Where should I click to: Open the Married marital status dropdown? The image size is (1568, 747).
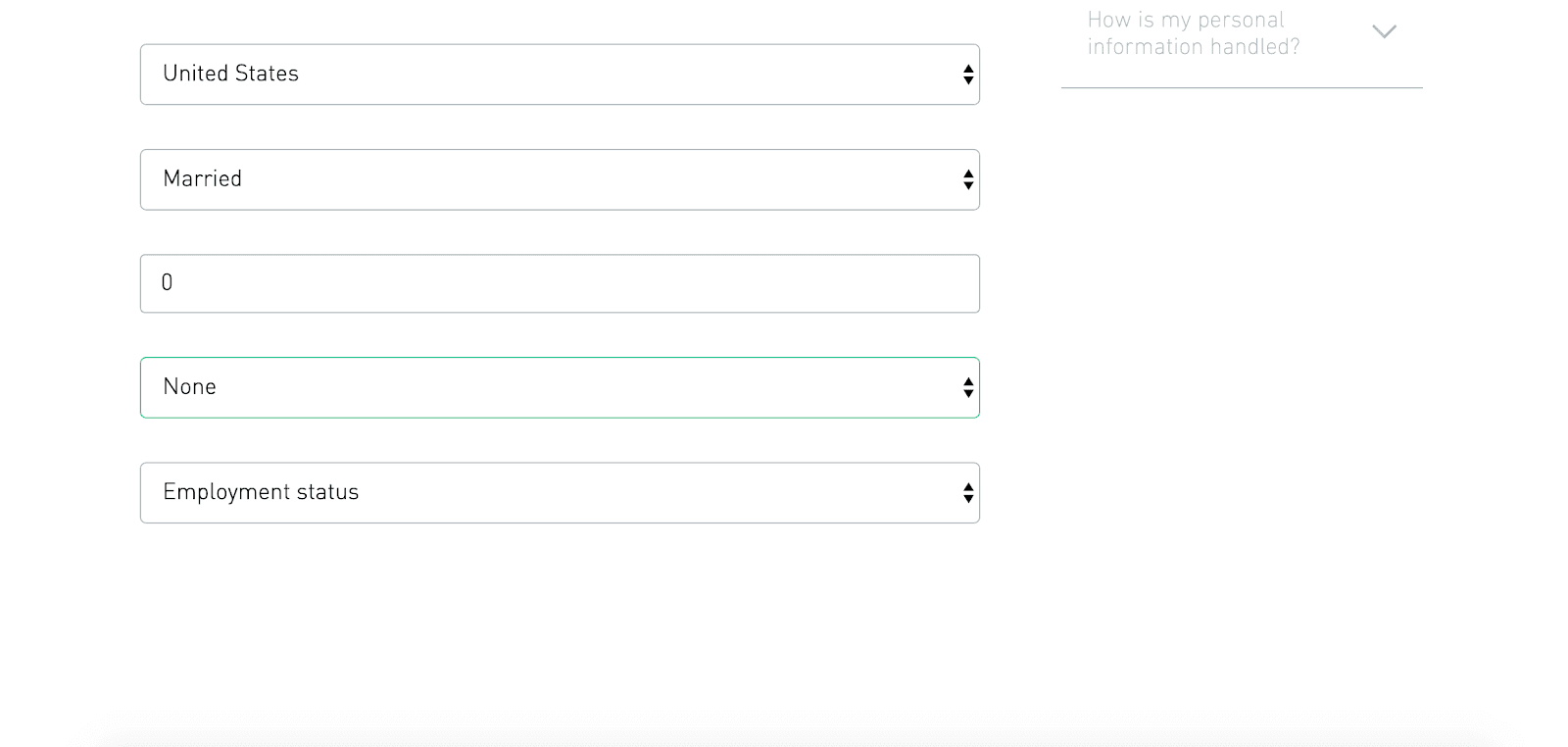(x=560, y=179)
